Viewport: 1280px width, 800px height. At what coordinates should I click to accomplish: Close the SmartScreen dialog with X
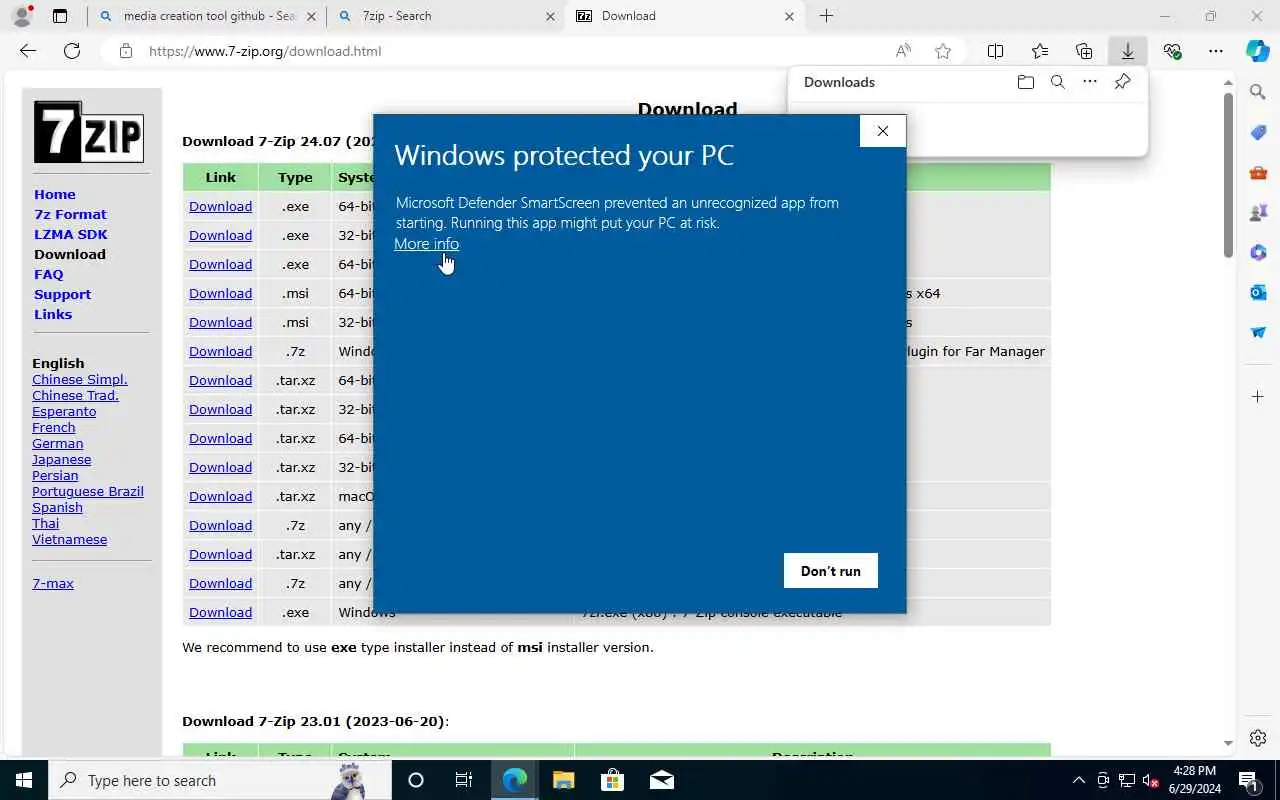pyautogui.click(x=883, y=131)
